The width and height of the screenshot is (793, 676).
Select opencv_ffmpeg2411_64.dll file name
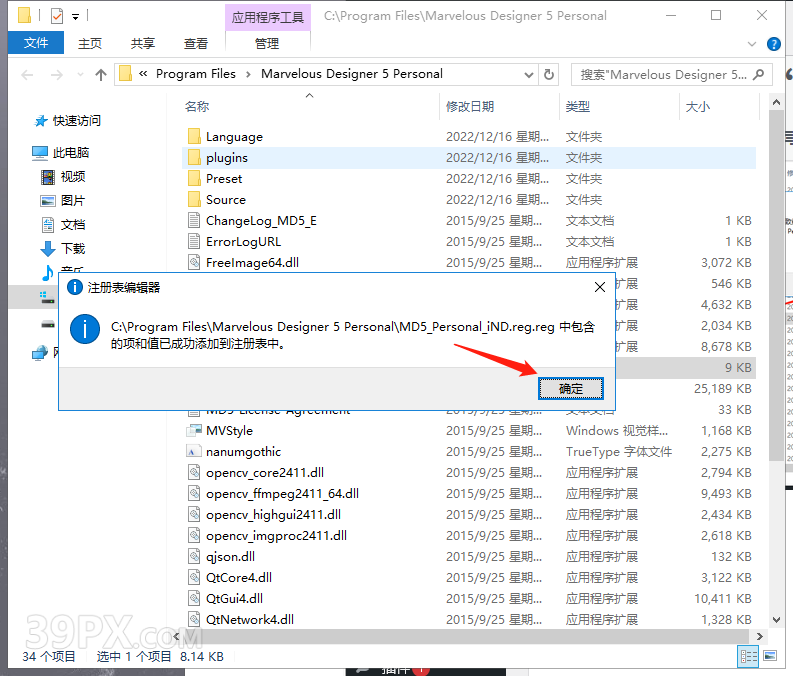coord(282,493)
